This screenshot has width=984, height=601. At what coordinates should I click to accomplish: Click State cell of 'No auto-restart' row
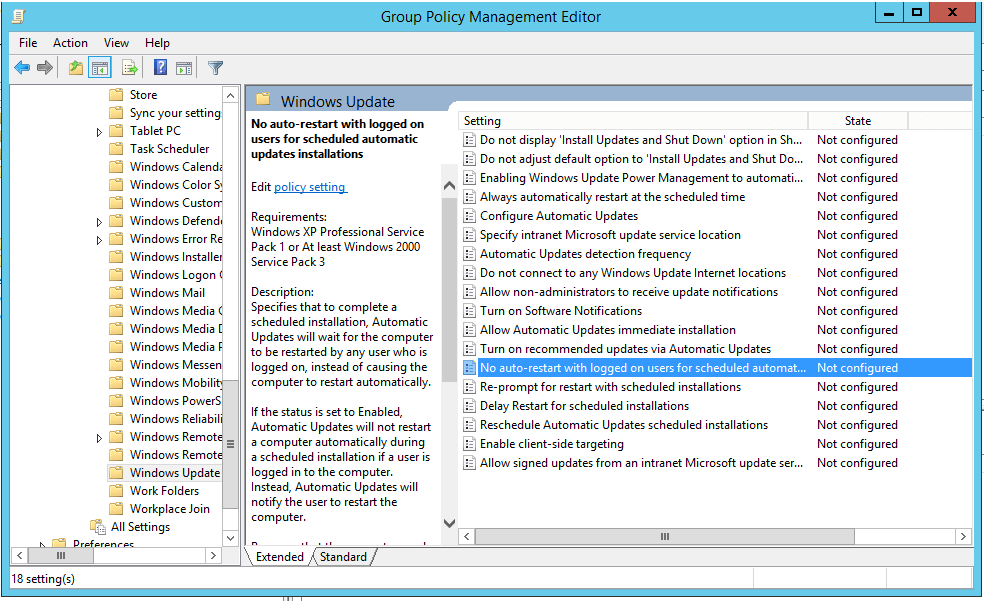click(x=857, y=368)
